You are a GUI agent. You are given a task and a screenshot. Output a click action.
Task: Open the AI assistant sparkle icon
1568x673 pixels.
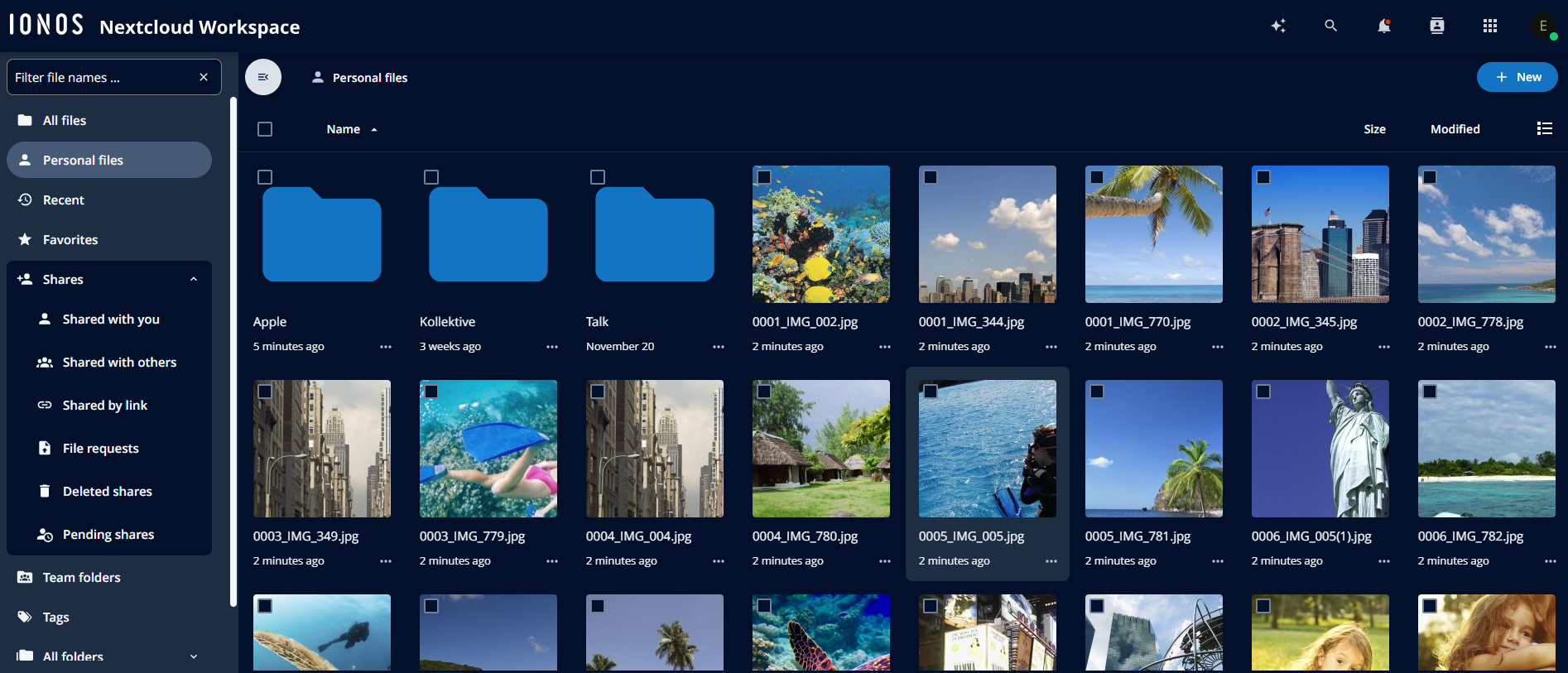[1278, 26]
